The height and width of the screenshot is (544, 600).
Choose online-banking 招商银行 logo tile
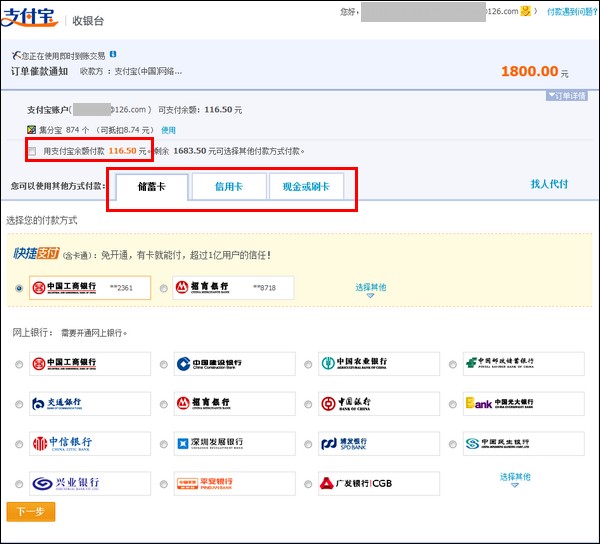click(x=235, y=404)
